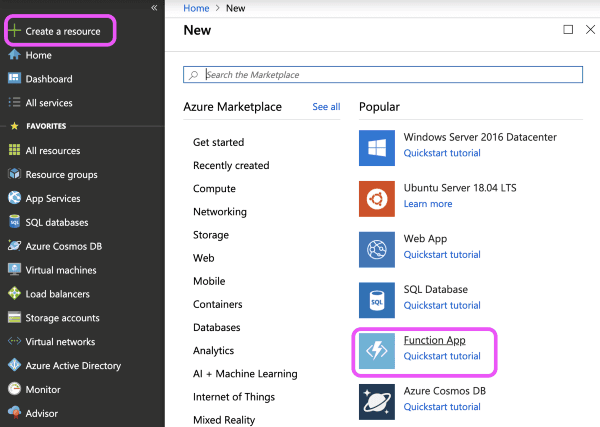Click the All services list icon
The height and width of the screenshot is (427, 600).
pos(14,102)
